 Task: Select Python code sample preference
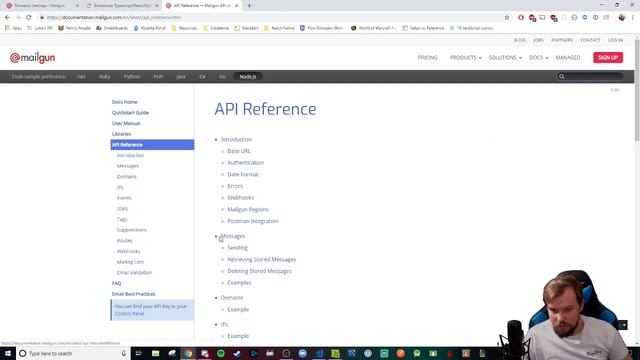point(132,77)
